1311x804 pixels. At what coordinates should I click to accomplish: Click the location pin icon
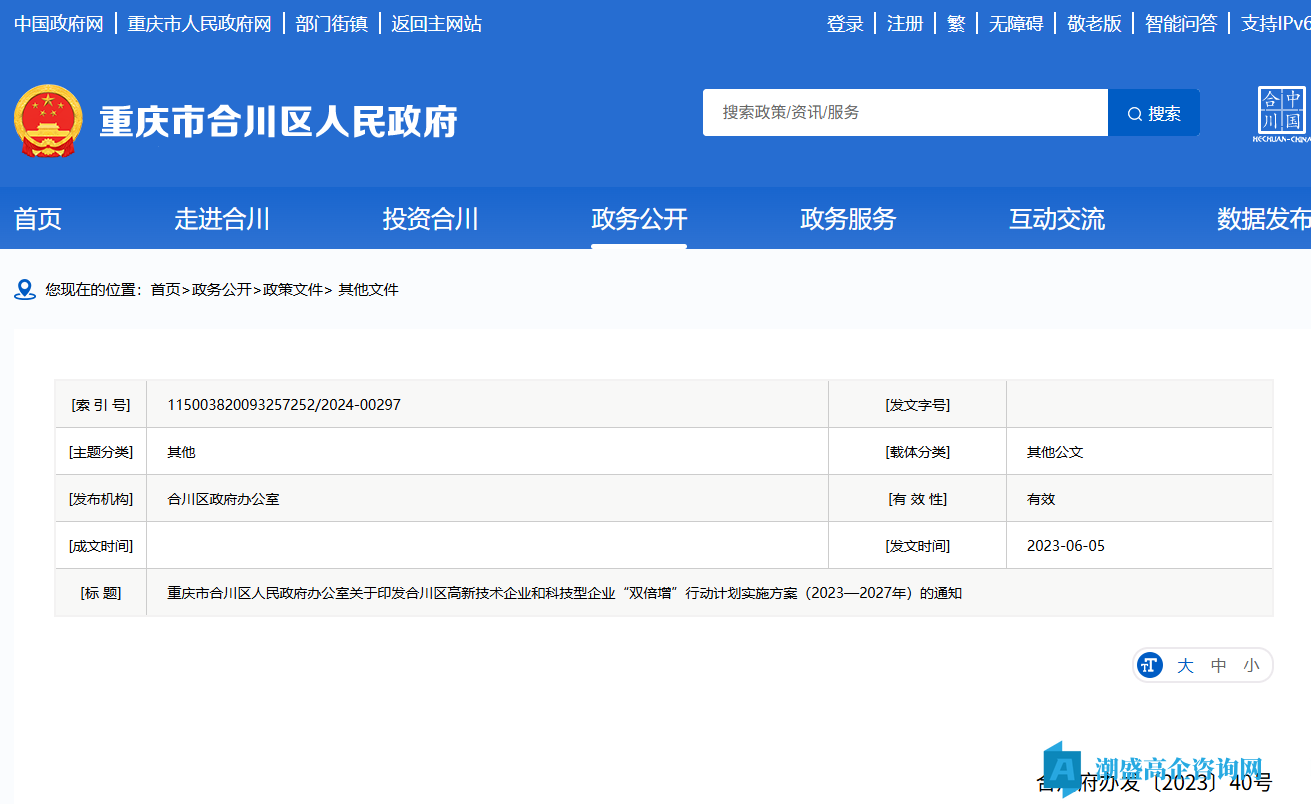coord(25,290)
